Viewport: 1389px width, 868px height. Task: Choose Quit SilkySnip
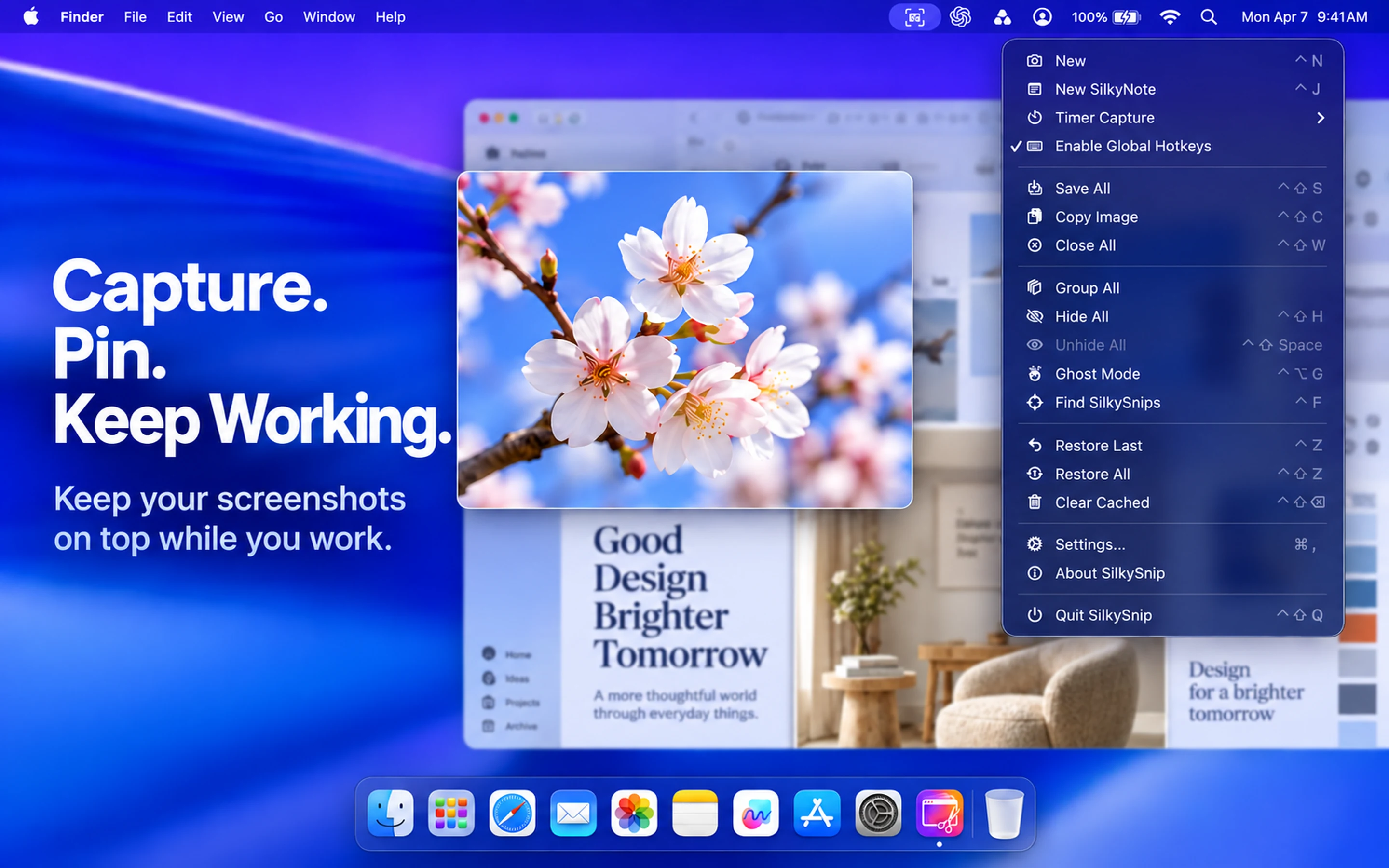click(x=1172, y=615)
